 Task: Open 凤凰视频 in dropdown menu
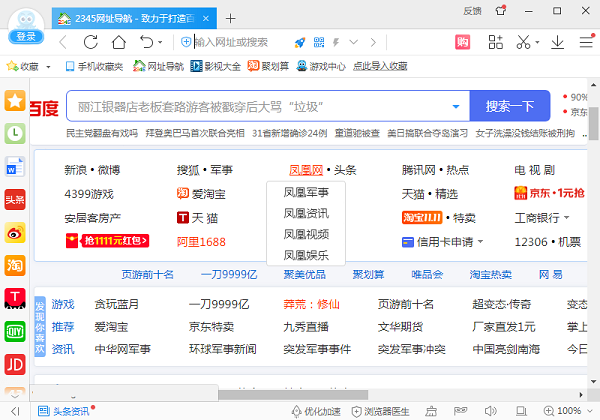pyautogui.click(x=306, y=234)
